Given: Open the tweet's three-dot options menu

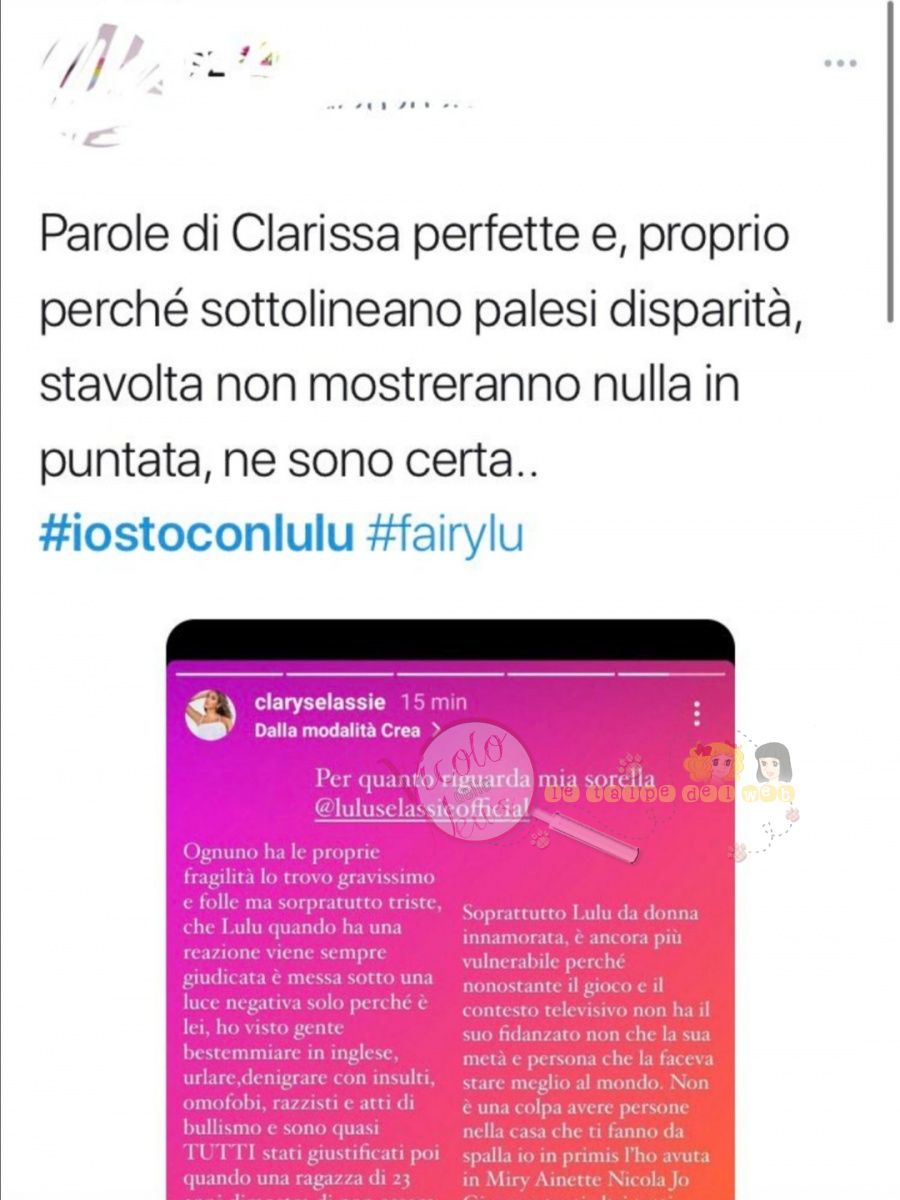Looking at the screenshot, I should (840, 63).
